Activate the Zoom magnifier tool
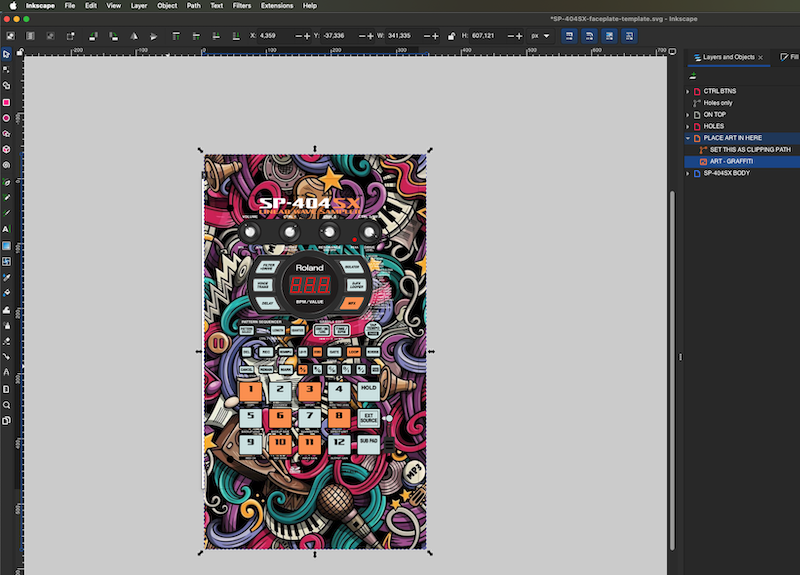The image size is (800, 575). coord(6,405)
